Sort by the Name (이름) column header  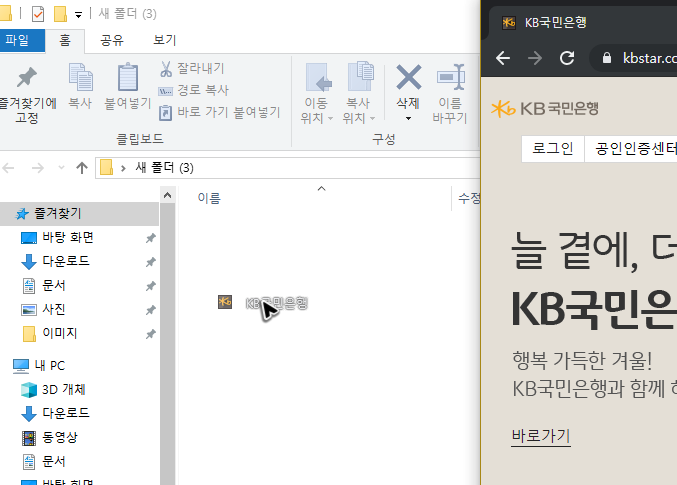(209, 198)
